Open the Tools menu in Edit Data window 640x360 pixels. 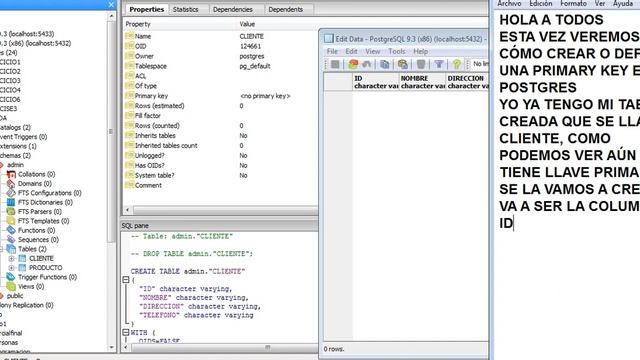397,51
